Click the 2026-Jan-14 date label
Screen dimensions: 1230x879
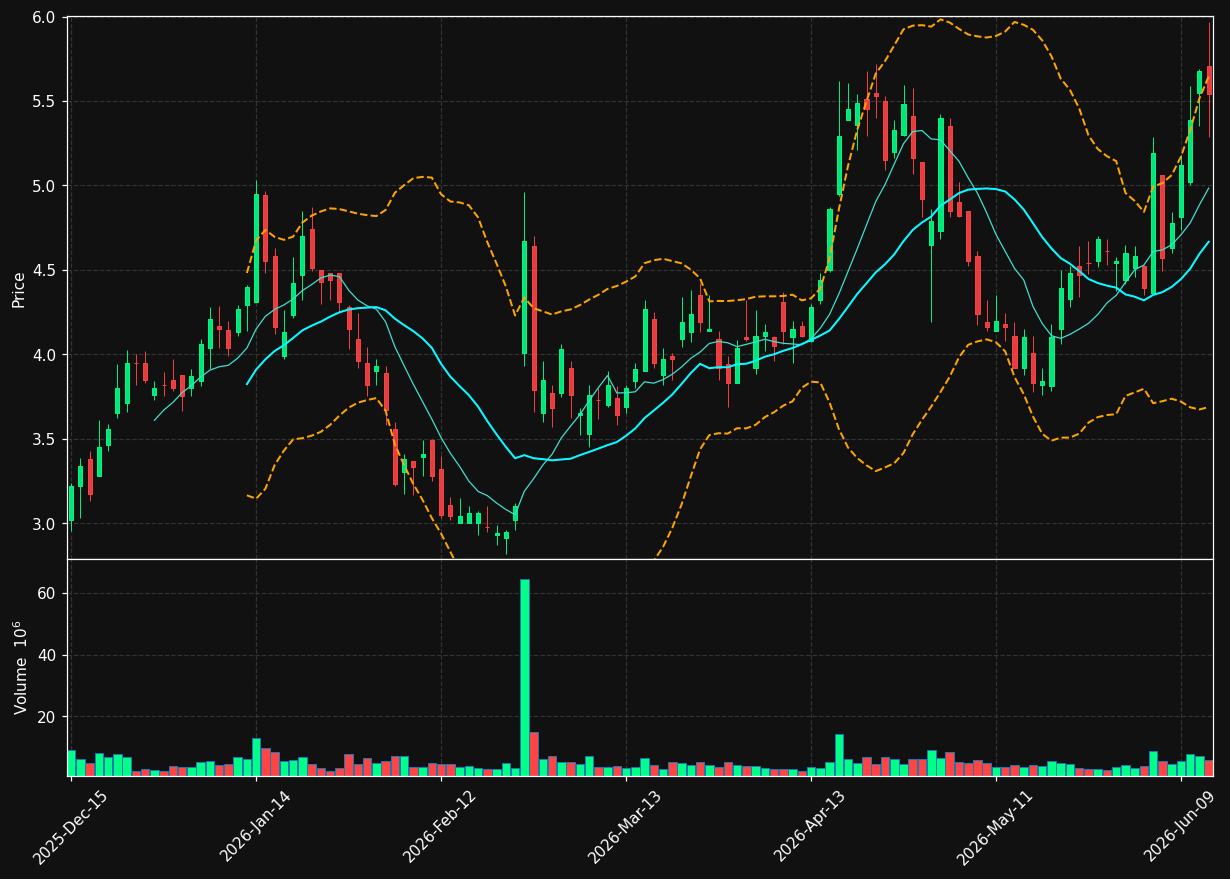(x=255, y=827)
